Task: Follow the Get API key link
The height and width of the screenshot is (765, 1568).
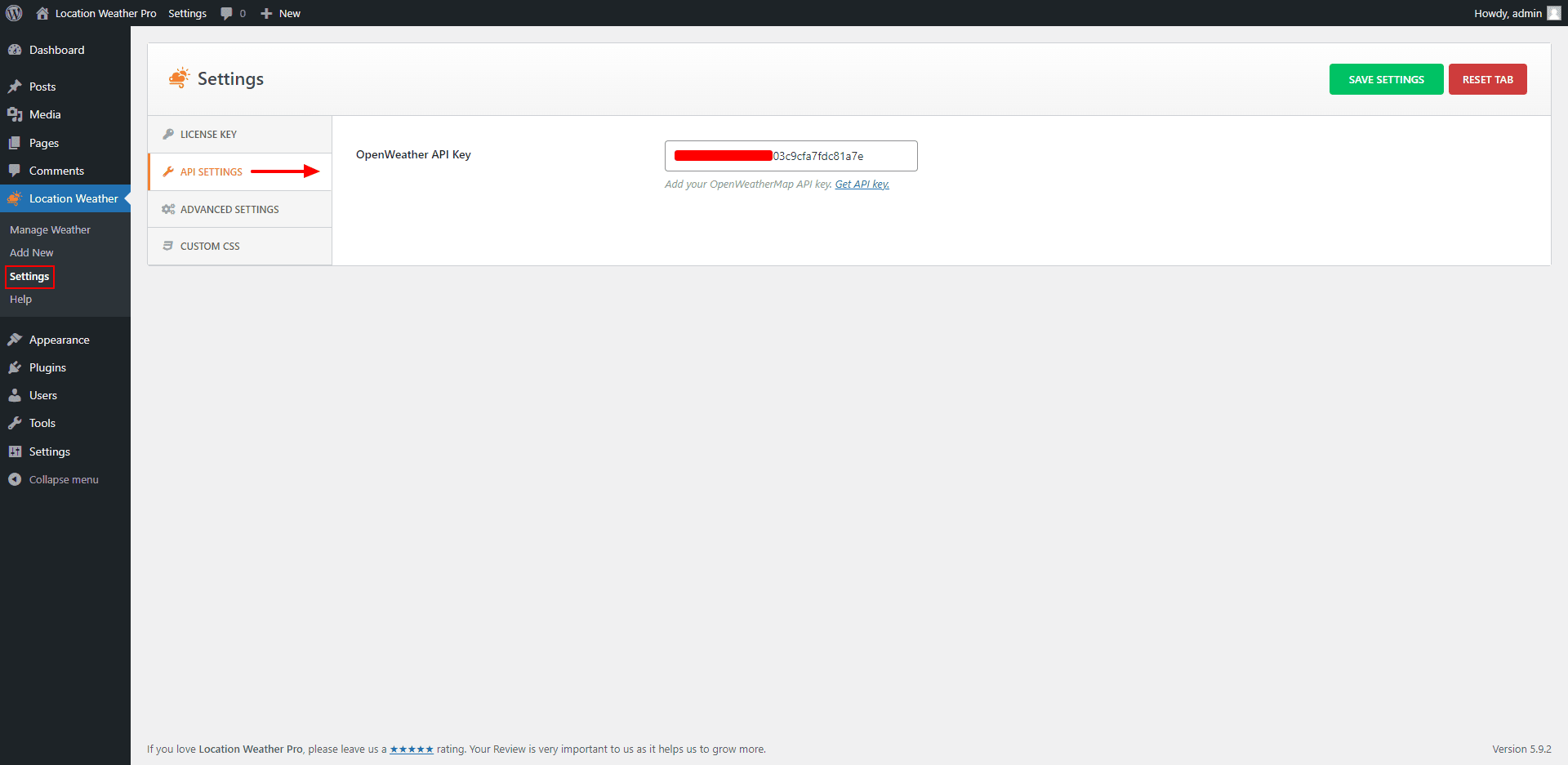Action: click(x=862, y=185)
